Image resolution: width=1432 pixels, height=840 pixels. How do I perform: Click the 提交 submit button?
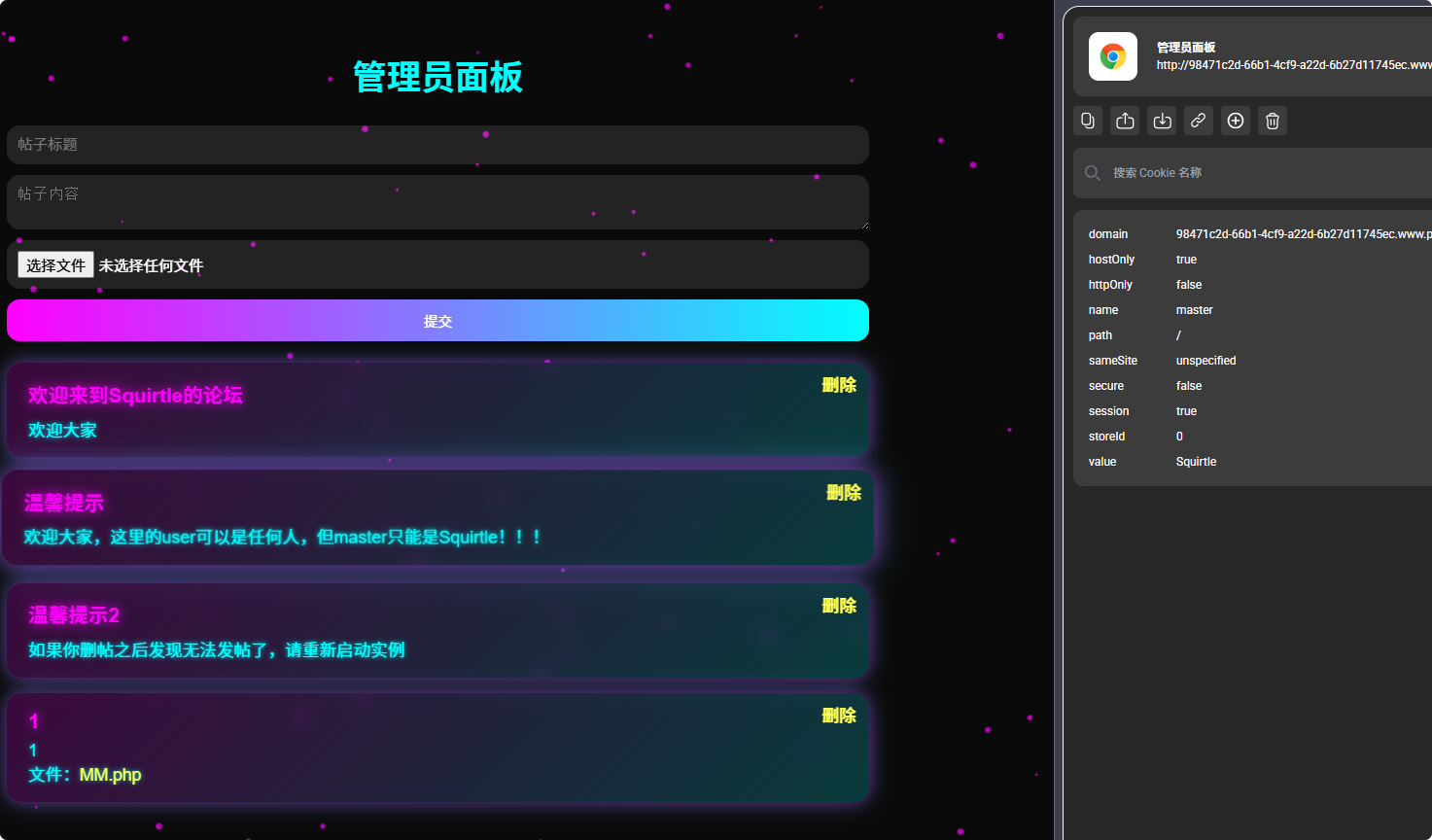437,321
